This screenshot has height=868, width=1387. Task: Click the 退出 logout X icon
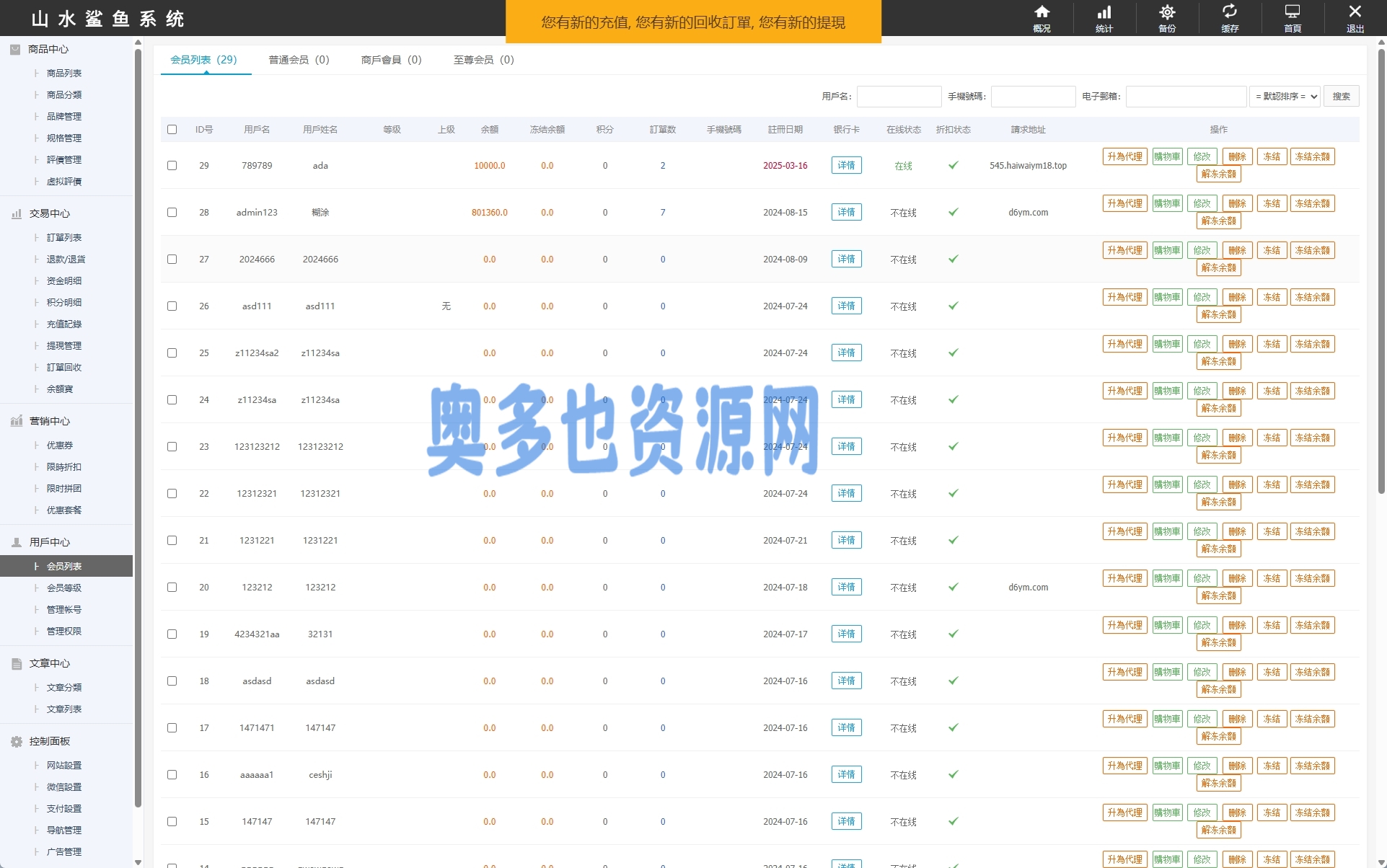coord(1355,13)
